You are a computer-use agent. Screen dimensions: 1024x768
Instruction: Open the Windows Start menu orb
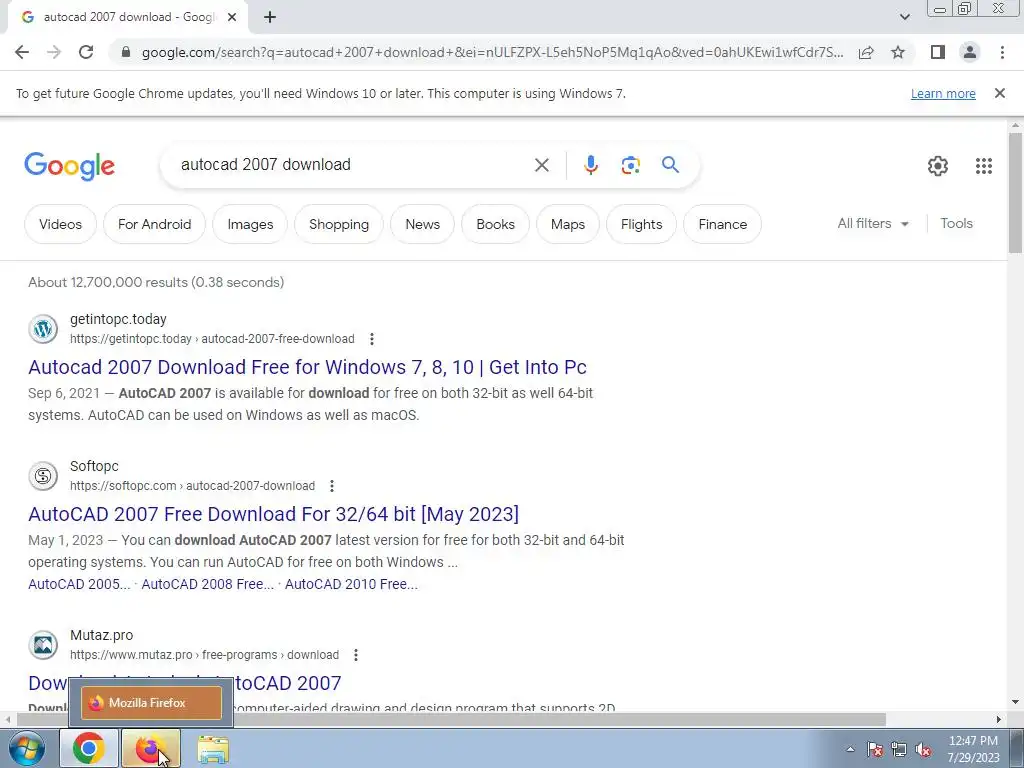click(27, 749)
